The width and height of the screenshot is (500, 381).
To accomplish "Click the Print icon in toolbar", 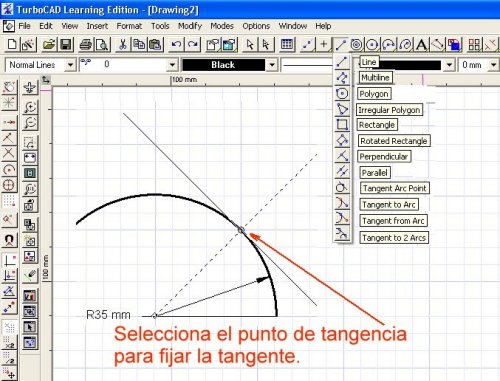I will pos(86,44).
